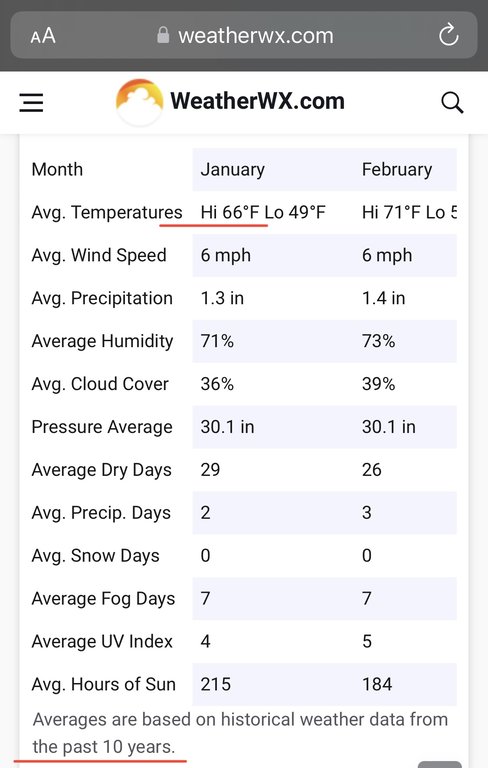Tap the lock icon beside the URL
This screenshot has height=768, width=488.
pyautogui.click(x=163, y=35)
